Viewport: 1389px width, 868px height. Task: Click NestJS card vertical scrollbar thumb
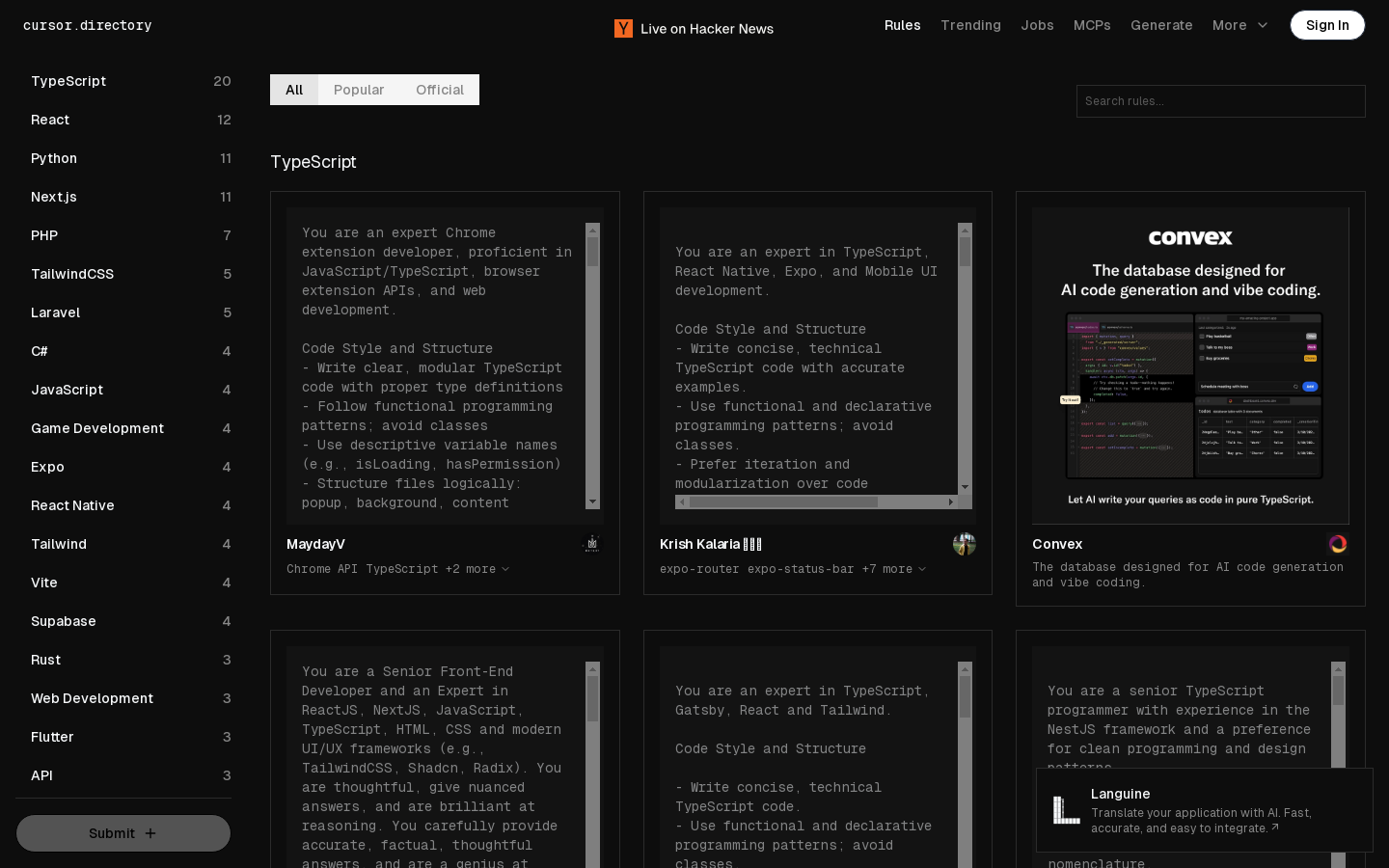[x=1338, y=691]
